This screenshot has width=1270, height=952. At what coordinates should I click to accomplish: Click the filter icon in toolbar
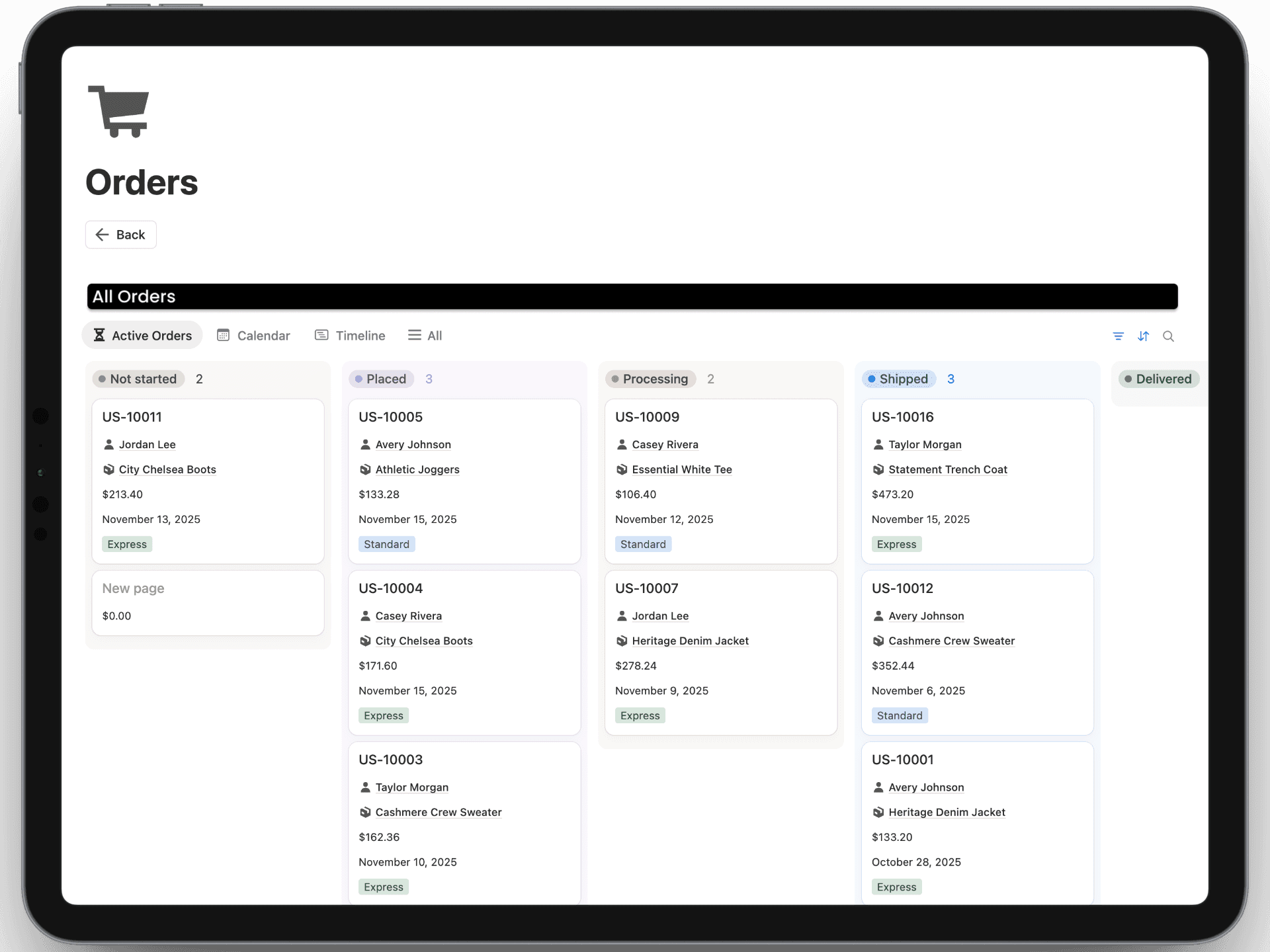coord(1118,337)
